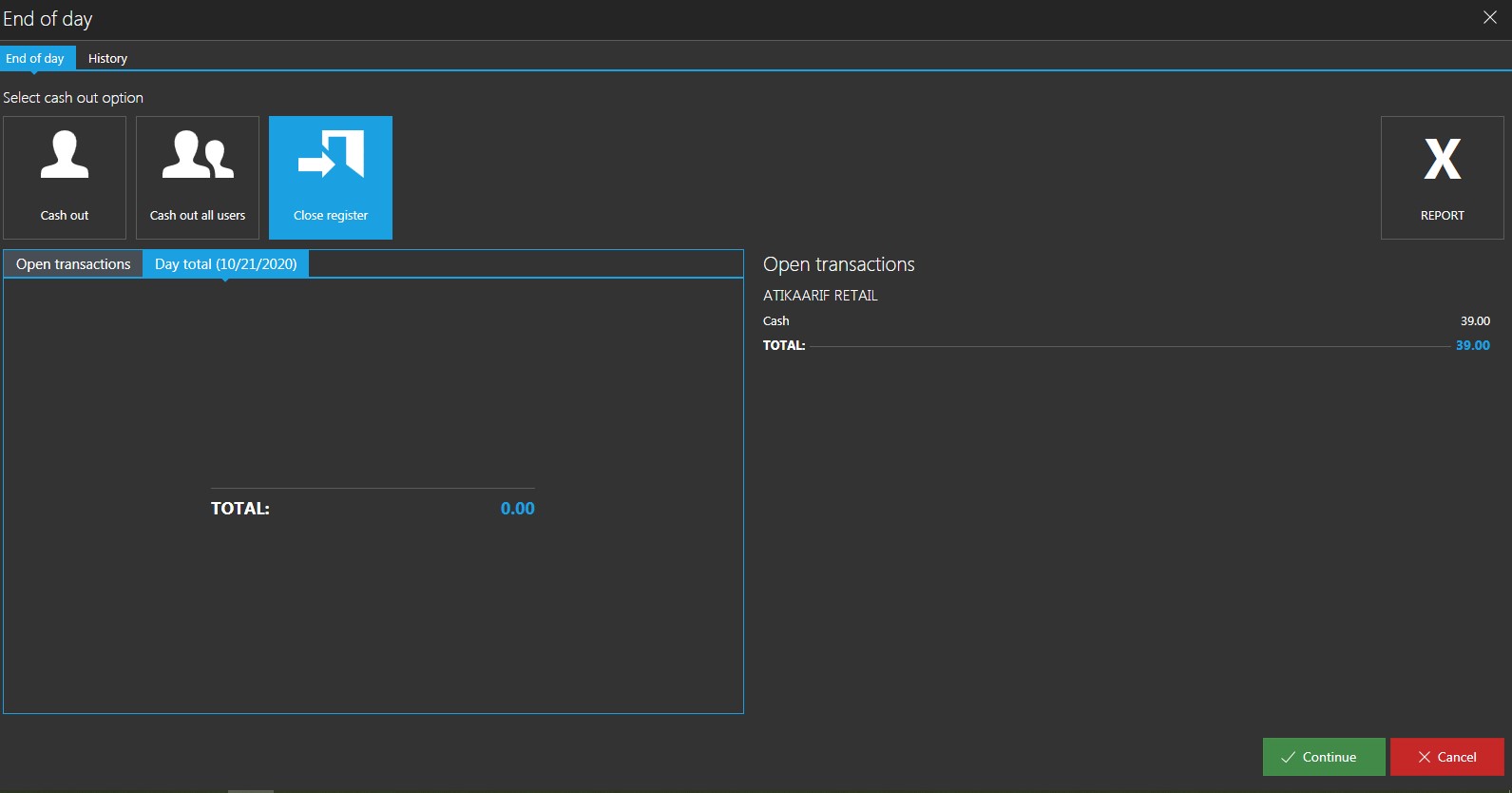Choose the Cash out all users tile
Image resolution: width=1512 pixels, height=793 pixels.
point(198,178)
